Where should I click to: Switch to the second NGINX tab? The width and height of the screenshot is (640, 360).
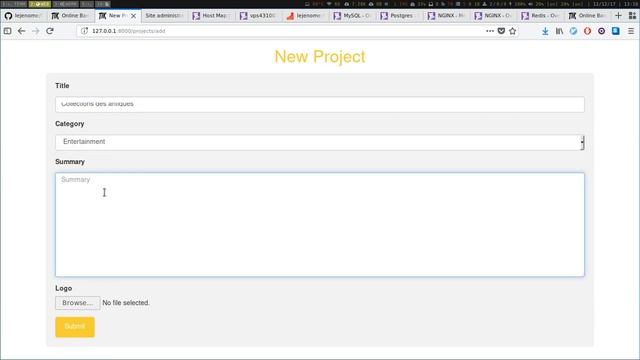pyautogui.click(x=493, y=16)
